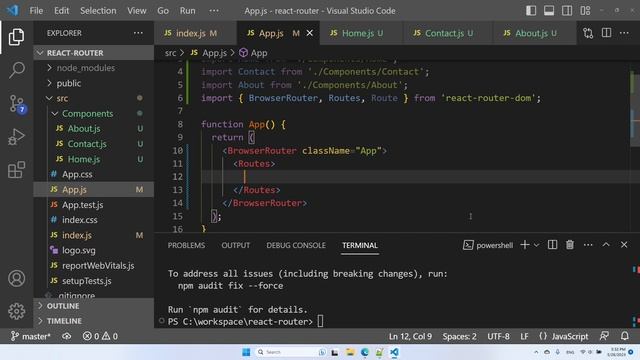The width and height of the screenshot is (640, 360).
Task: Close the terminal panel
Action: [624, 245]
